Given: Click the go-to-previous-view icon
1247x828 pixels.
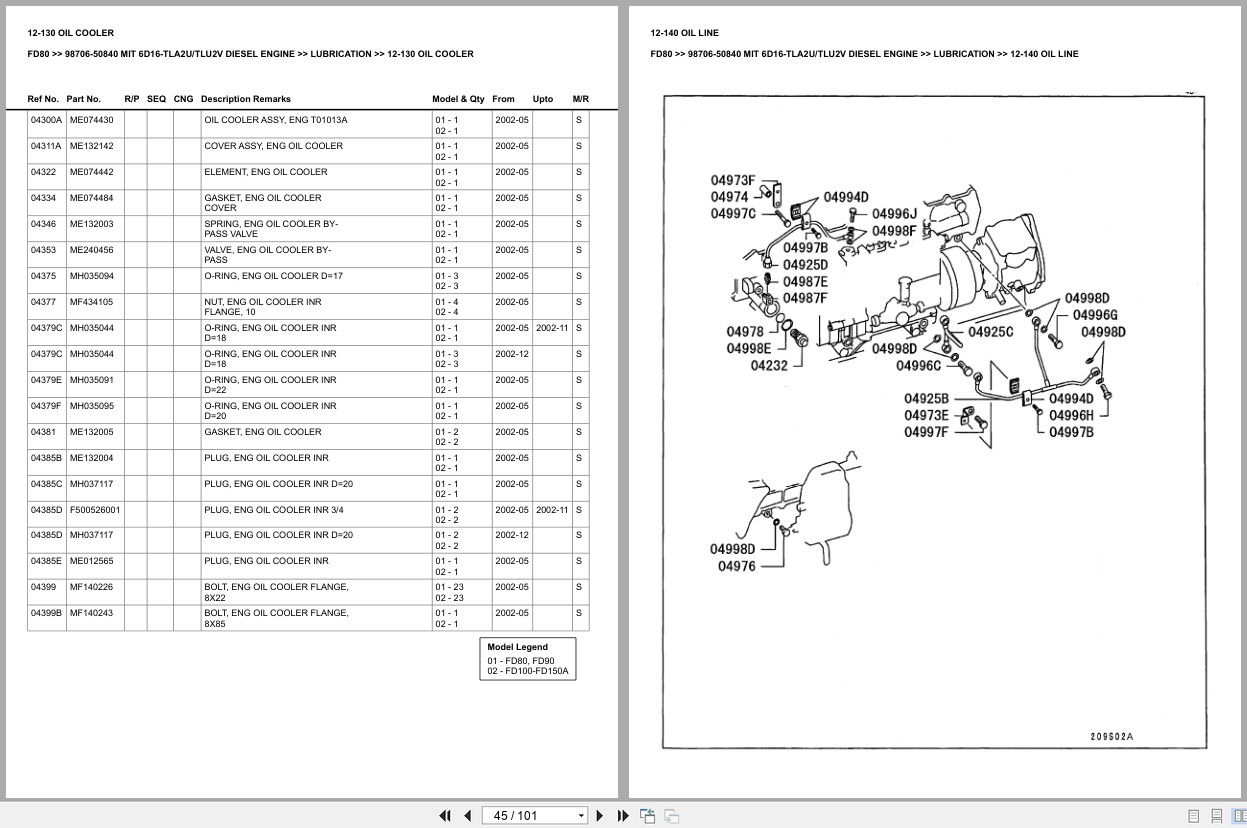Looking at the screenshot, I should click(x=647, y=815).
